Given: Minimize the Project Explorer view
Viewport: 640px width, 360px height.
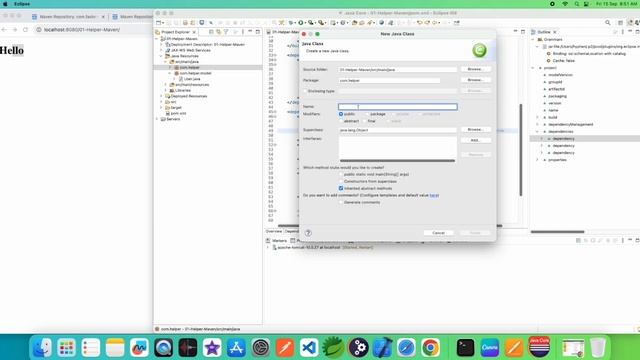Looking at the screenshot, I should click(x=250, y=32).
